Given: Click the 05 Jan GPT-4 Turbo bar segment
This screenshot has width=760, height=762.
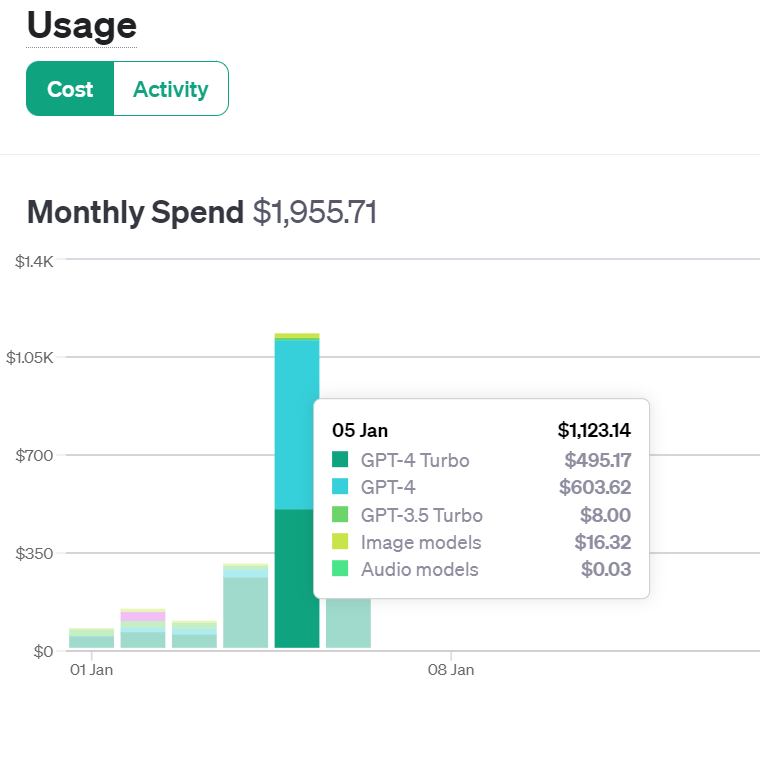Looking at the screenshot, I should [x=297, y=578].
